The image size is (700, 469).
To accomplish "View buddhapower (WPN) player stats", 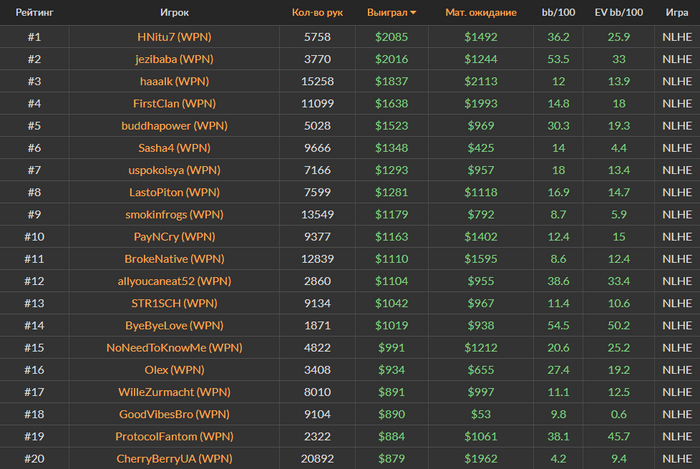I will (x=174, y=126).
